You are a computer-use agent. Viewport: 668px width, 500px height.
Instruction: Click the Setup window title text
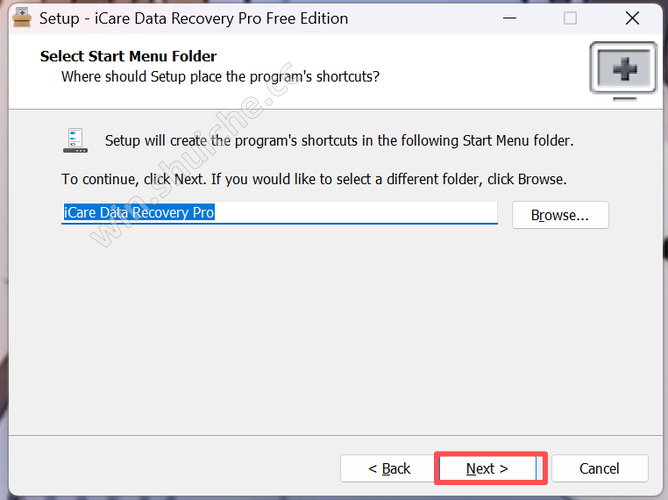click(x=193, y=18)
